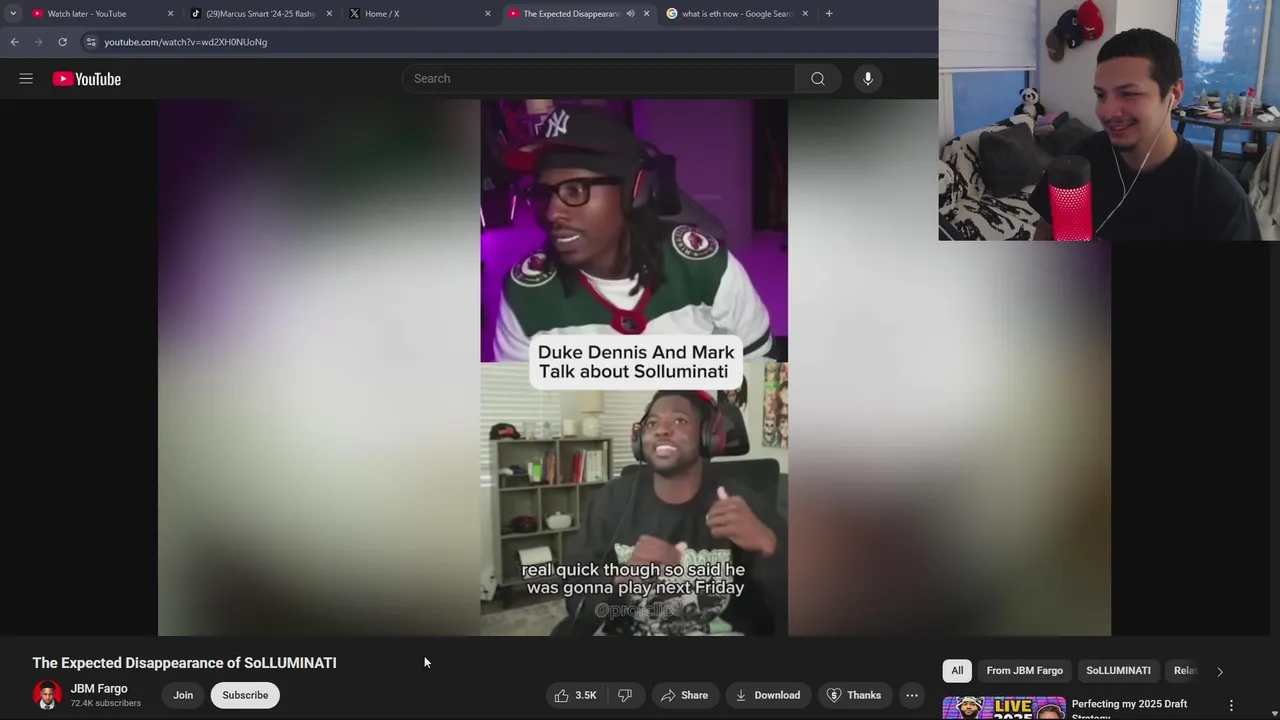Reload the page with the refresh icon

pyautogui.click(x=62, y=42)
